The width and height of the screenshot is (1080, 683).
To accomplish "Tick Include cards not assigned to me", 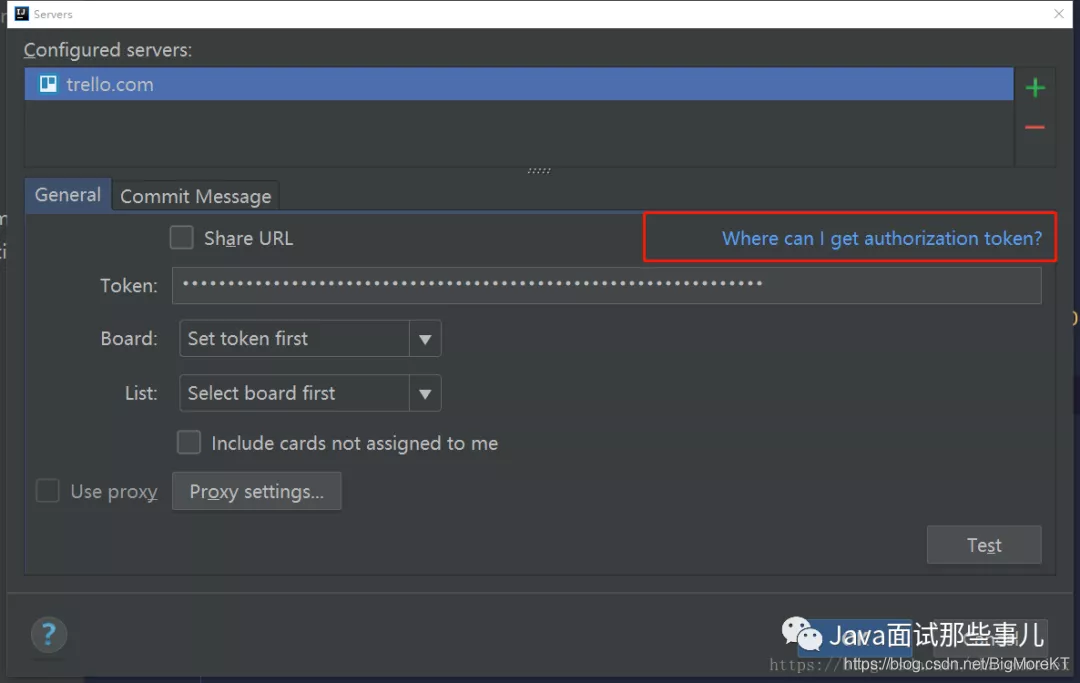I will [189, 443].
